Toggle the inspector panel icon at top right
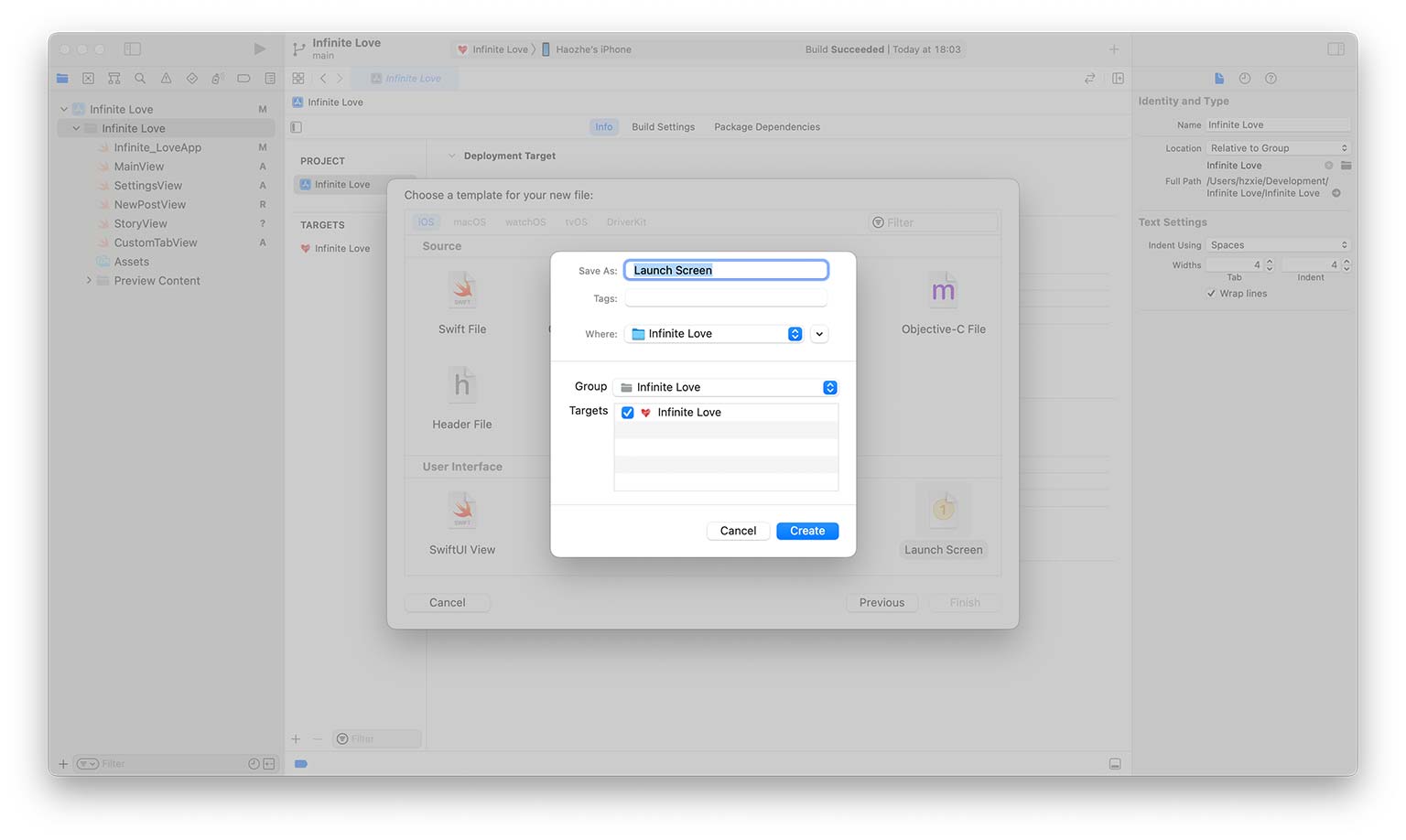The image size is (1406, 840). tap(1336, 48)
